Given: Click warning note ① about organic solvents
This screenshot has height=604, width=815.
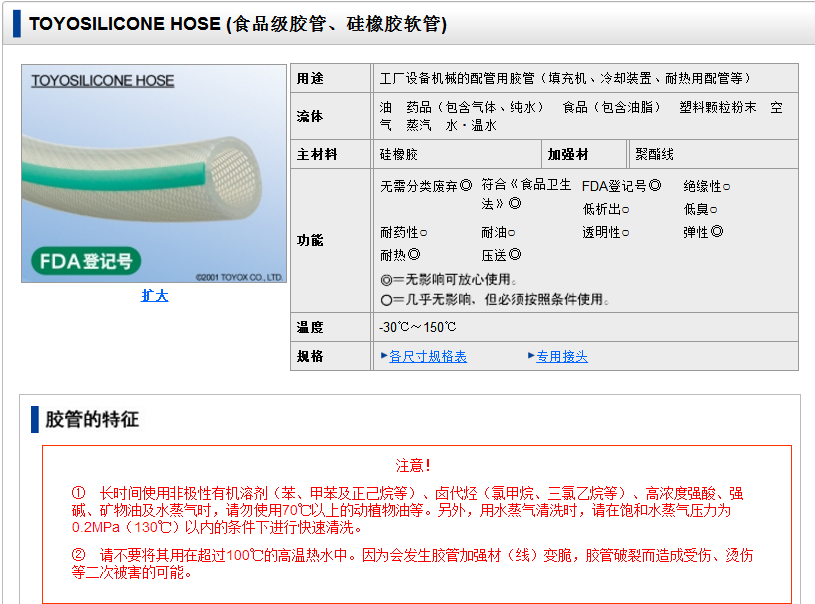Looking at the screenshot, I should [x=408, y=510].
